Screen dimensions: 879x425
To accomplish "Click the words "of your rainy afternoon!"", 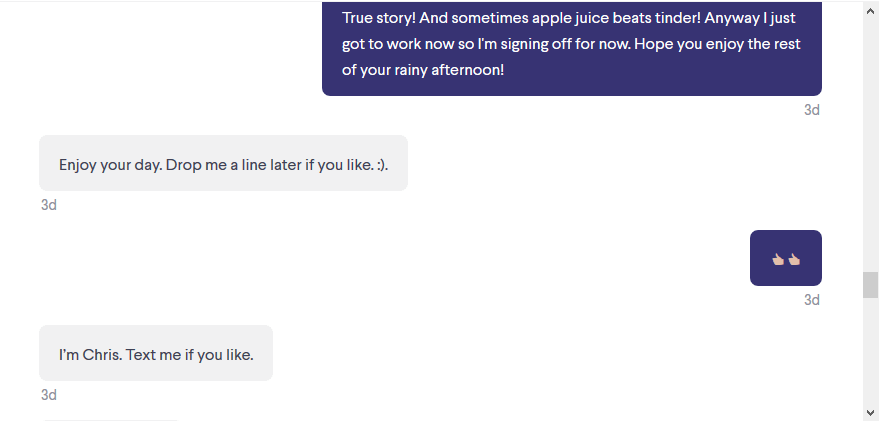I will pos(423,70).
